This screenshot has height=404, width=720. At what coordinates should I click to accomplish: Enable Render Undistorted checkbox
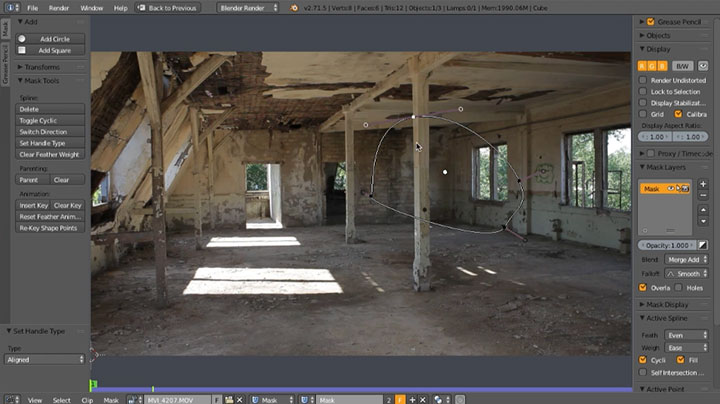(x=643, y=80)
